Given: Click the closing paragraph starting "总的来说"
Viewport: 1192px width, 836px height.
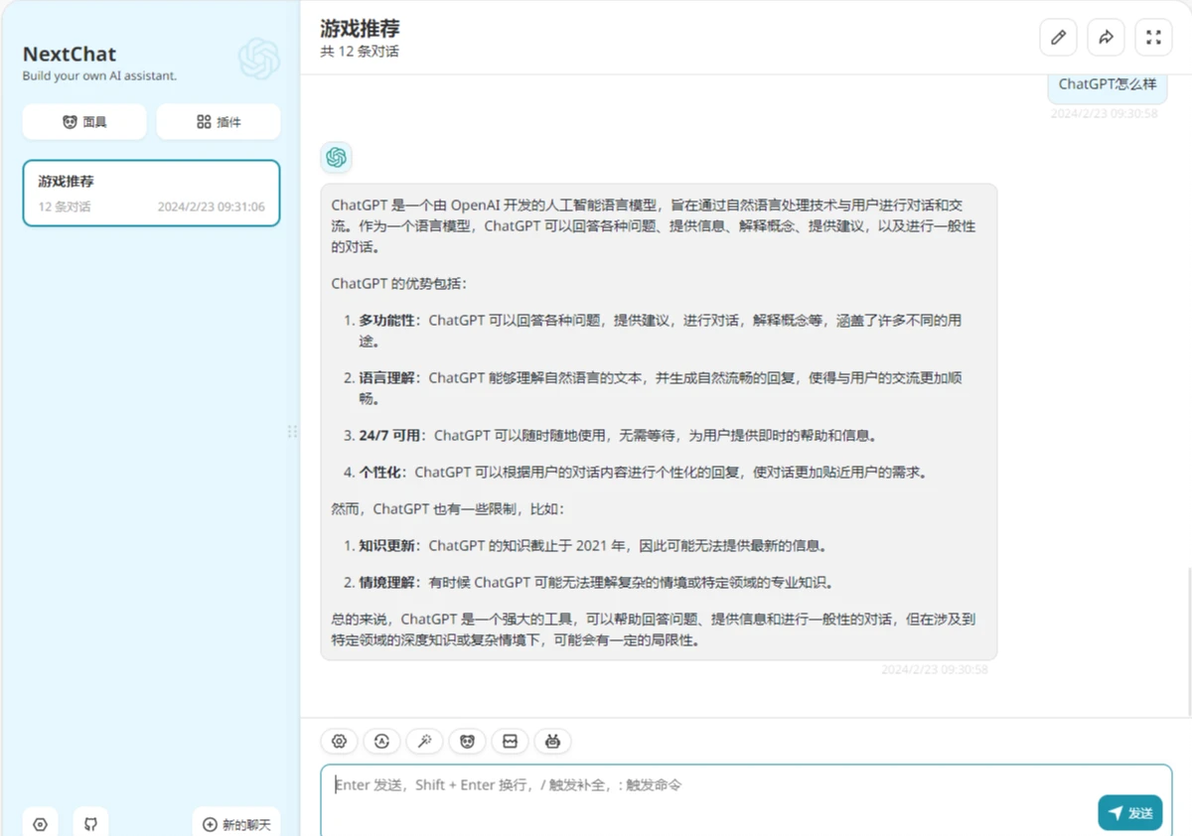Looking at the screenshot, I should point(653,629).
